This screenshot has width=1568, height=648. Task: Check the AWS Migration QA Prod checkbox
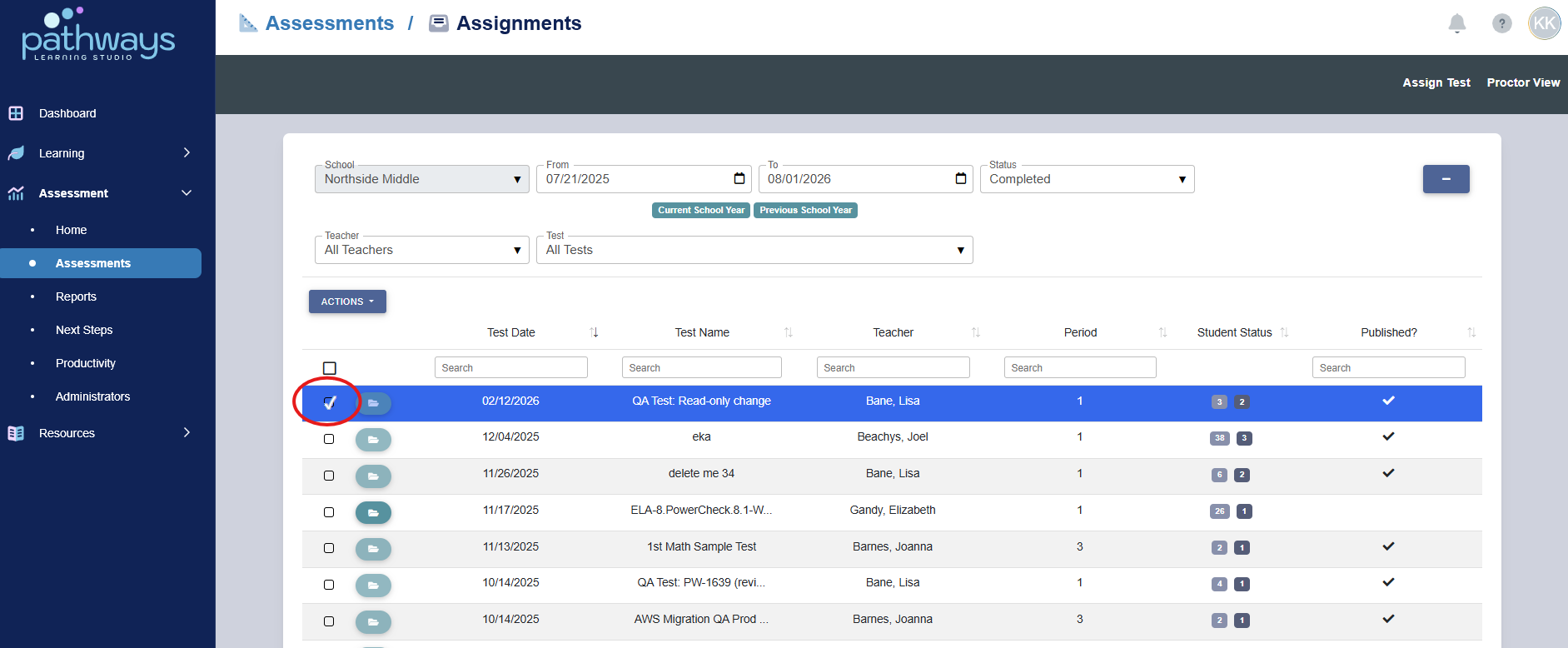tap(329, 621)
